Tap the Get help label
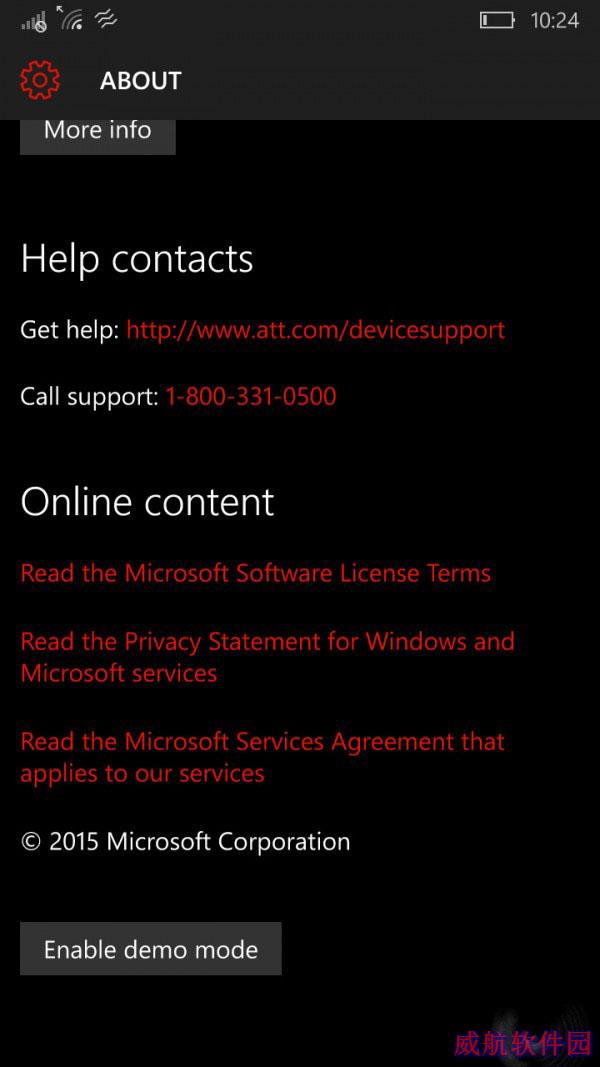 [70, 330]
